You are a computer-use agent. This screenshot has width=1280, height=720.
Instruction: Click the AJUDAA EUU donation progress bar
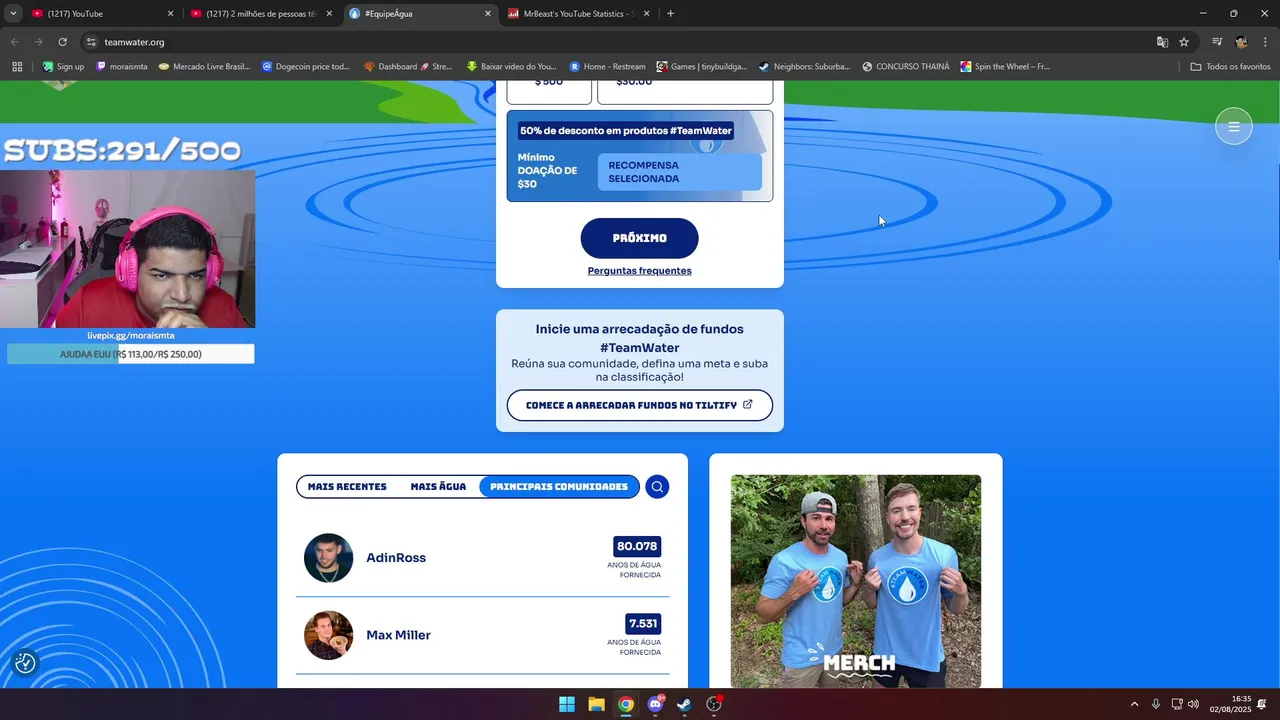[131, 354]
